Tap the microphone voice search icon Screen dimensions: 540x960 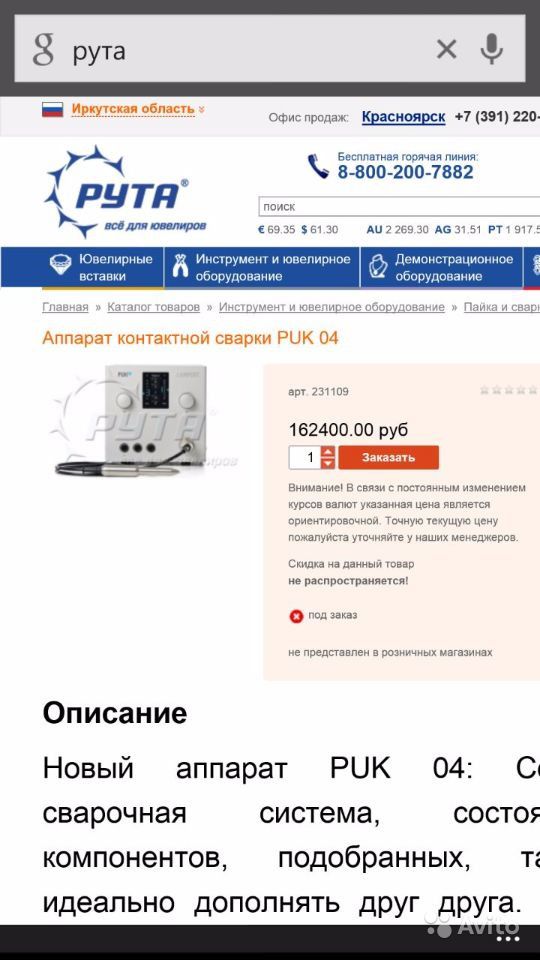tap(491, 48)
